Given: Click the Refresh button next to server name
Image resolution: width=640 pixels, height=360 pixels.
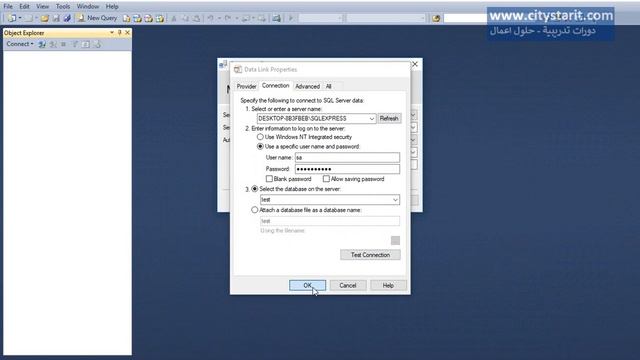Looking at the screenshot, I should pos(389,118).
